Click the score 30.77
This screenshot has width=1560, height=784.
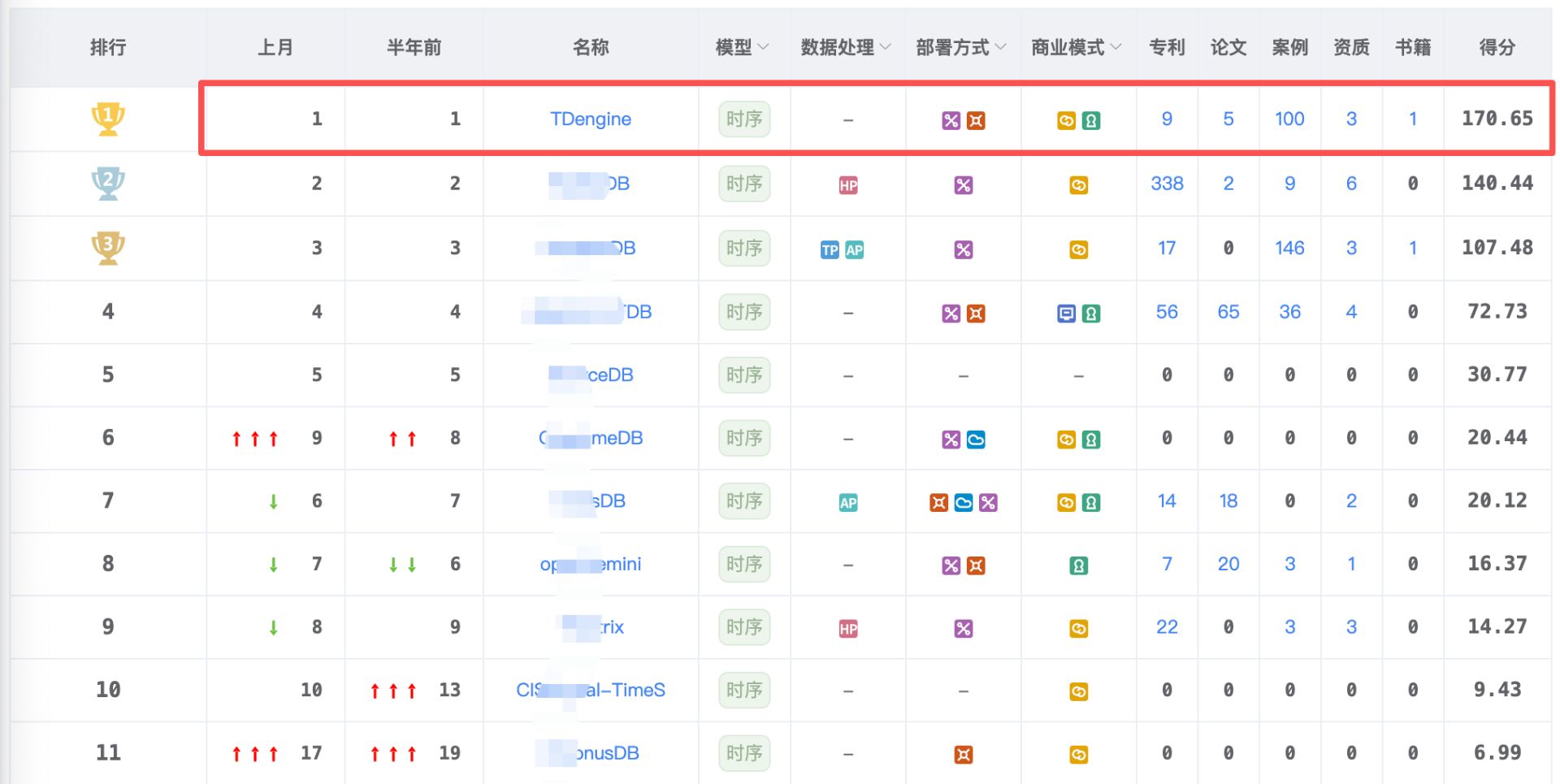click(1497, 375)
